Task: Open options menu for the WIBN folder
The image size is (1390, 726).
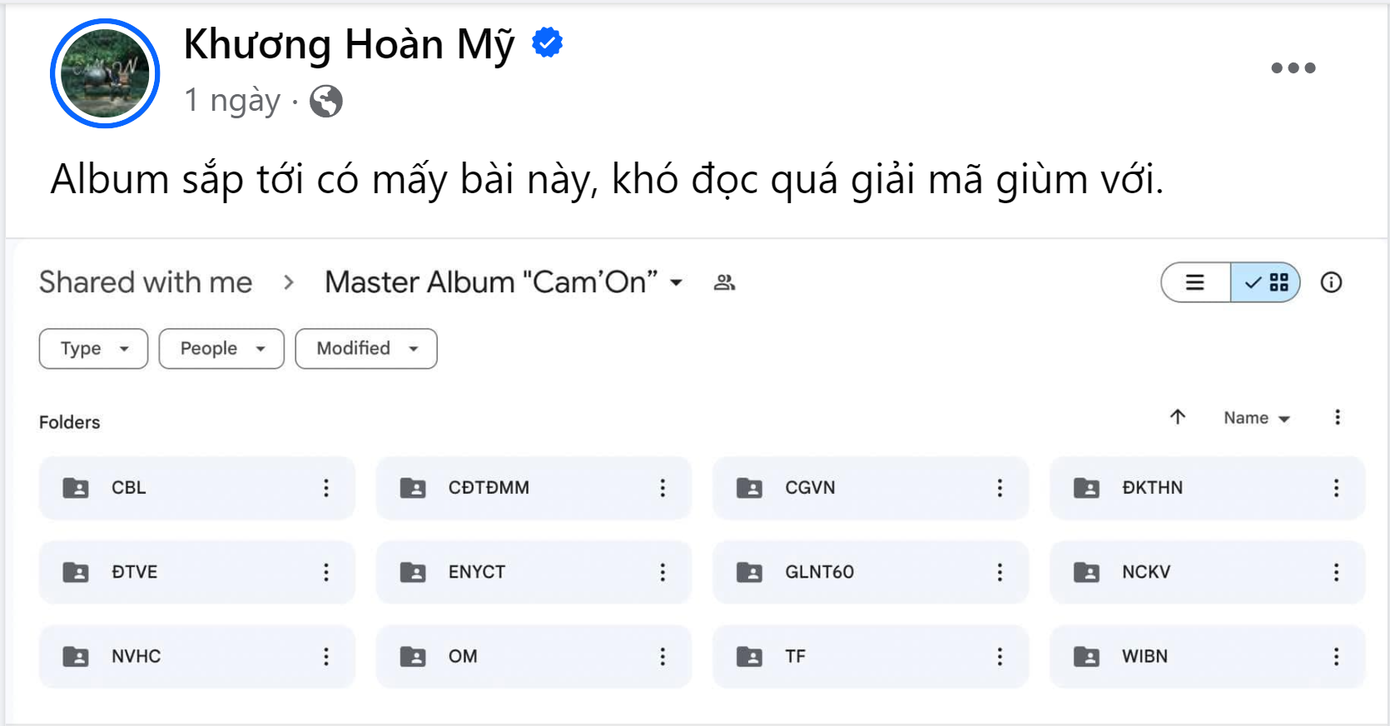Action: [1336, 656]
